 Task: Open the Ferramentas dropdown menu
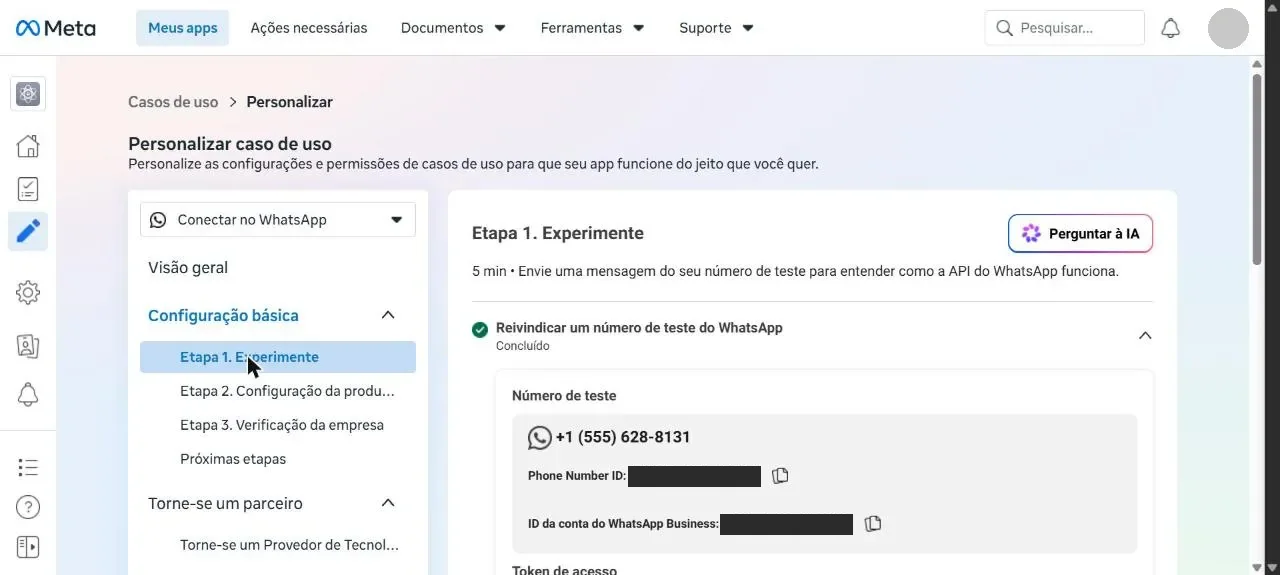point(592,28)
